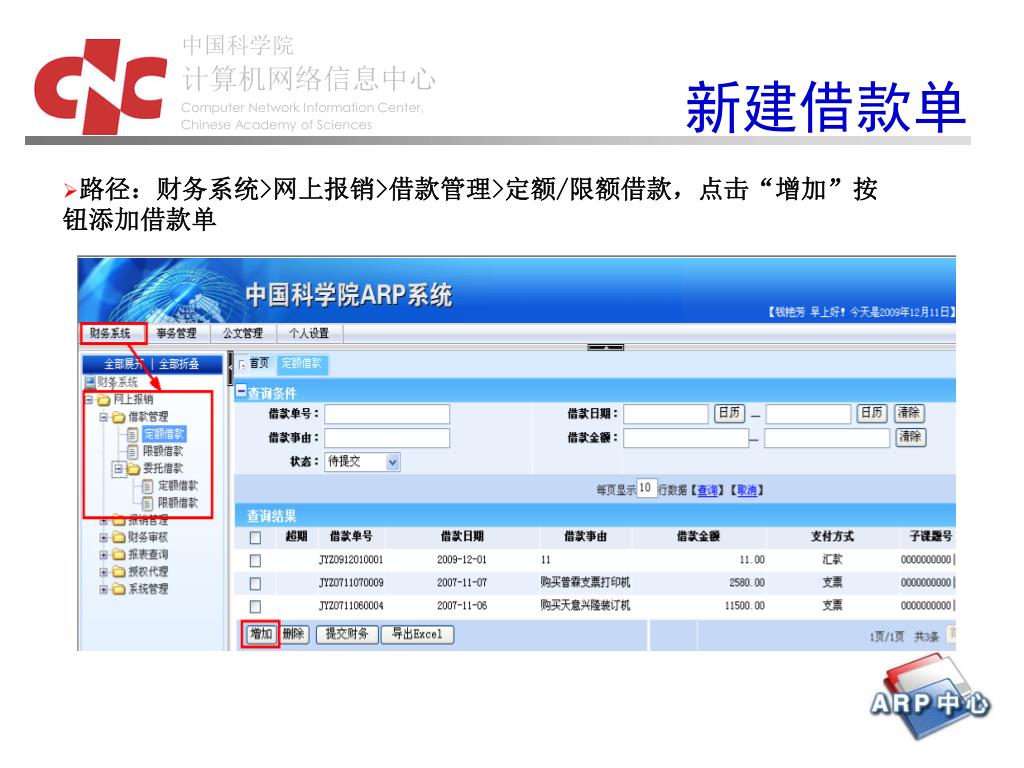1024x768 pixels.
Task: Click the header collapse handle below the banner
Action: [x=605, y=347]
